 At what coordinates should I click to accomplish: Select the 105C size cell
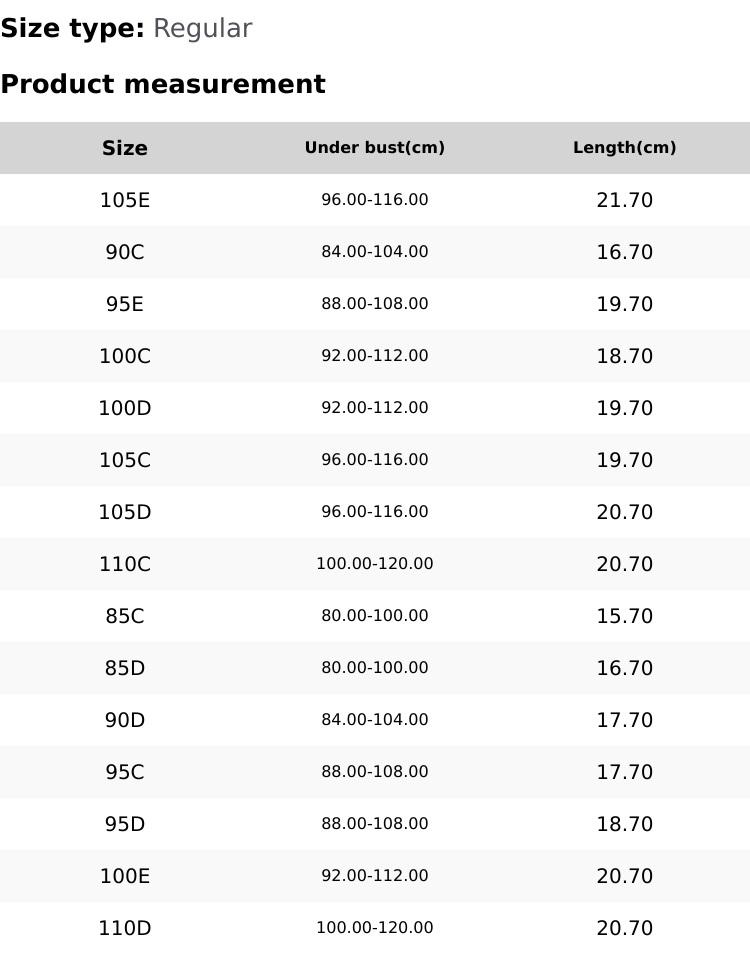click(x=125, y=460)
